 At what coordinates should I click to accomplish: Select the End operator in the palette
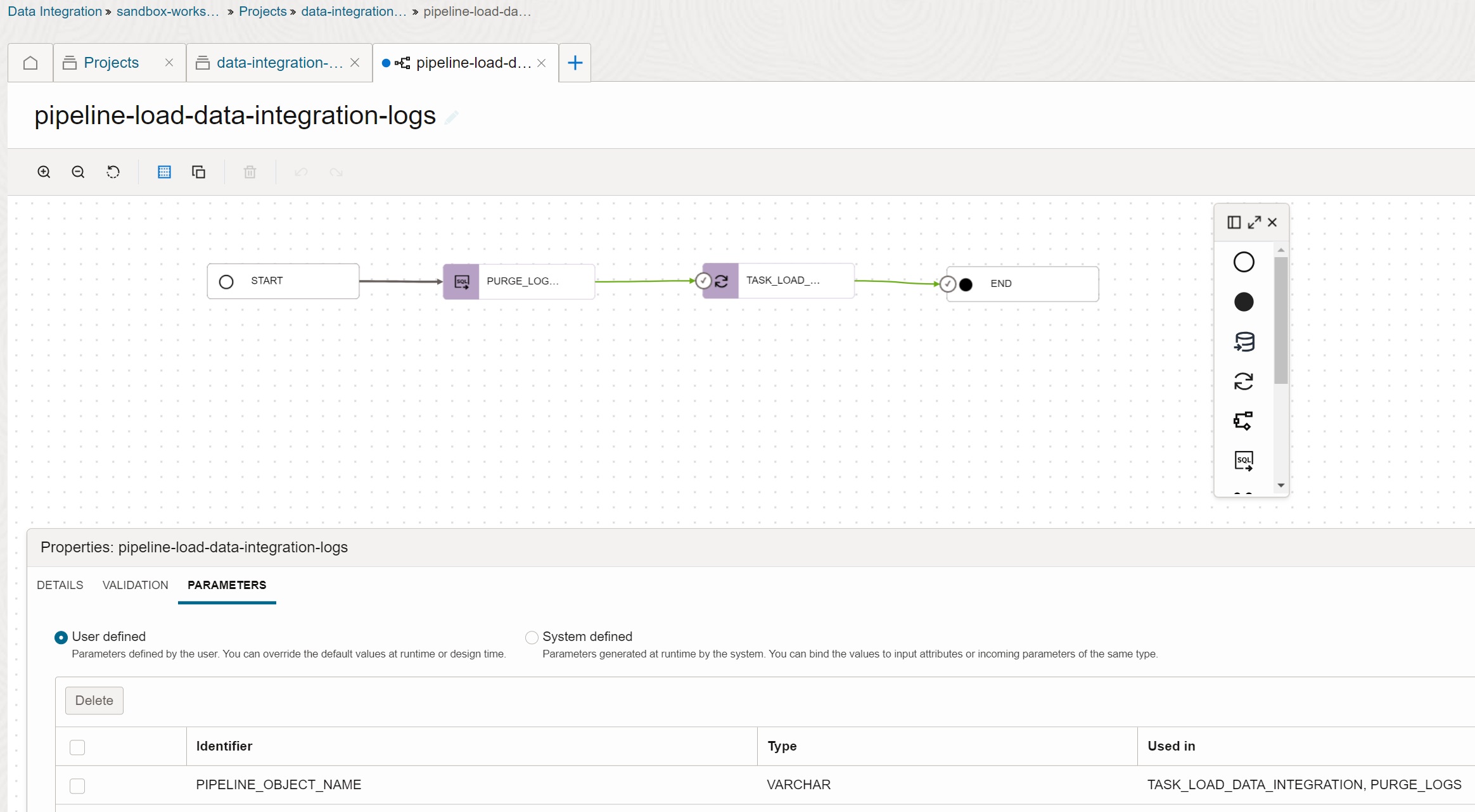tap(1244, 302)
